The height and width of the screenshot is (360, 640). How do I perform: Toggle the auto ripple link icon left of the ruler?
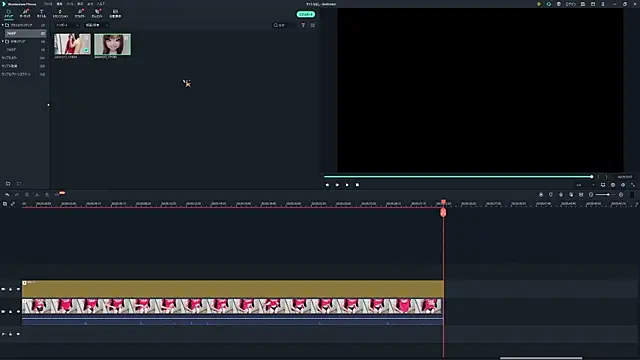point(13,204)
